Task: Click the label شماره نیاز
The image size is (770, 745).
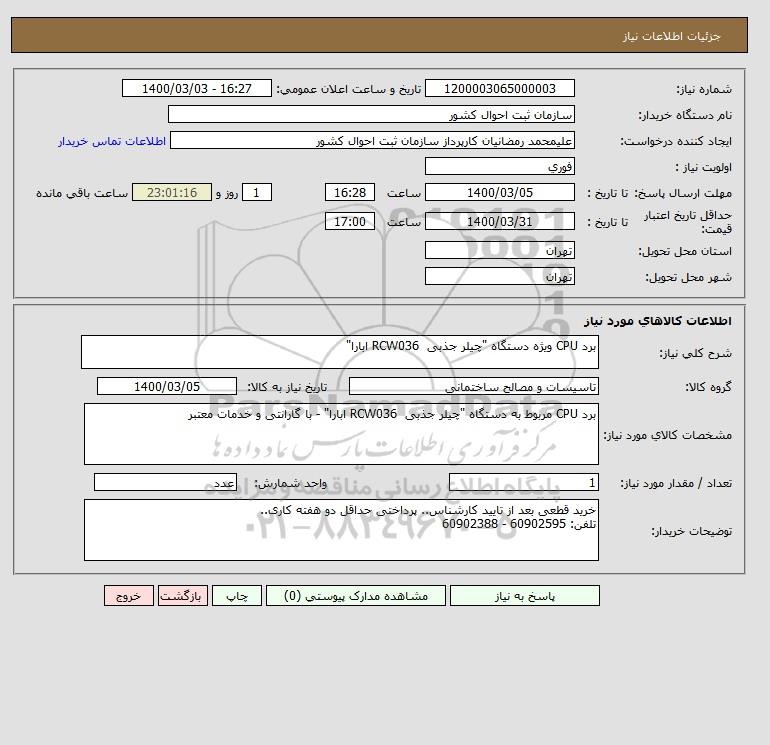Action: [x=704, y=89]
